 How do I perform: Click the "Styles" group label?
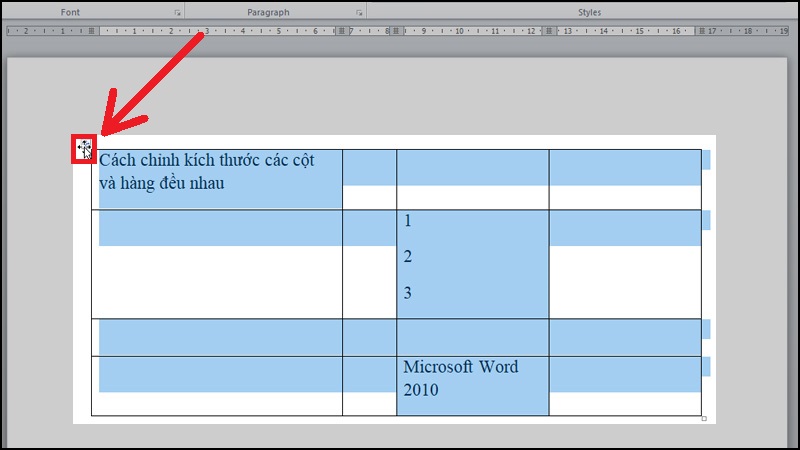[589, 12]
